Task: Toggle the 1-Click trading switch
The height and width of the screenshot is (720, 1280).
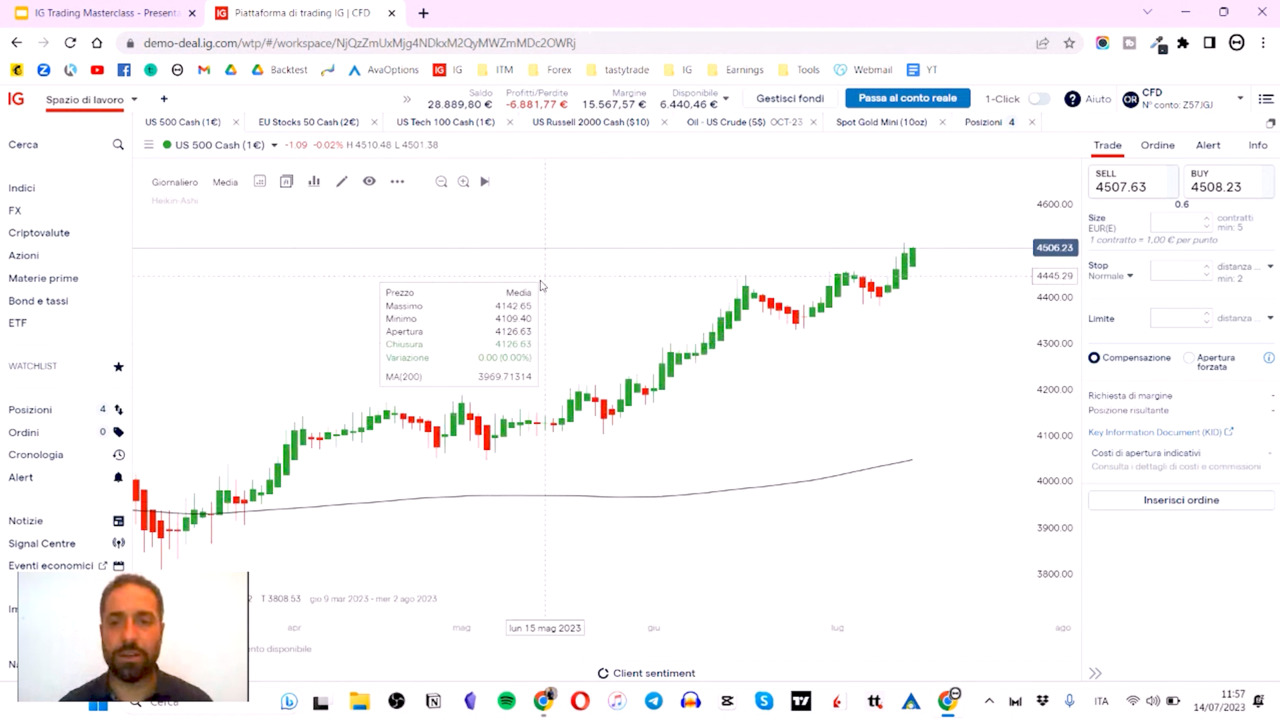Action: [1039, 99]
